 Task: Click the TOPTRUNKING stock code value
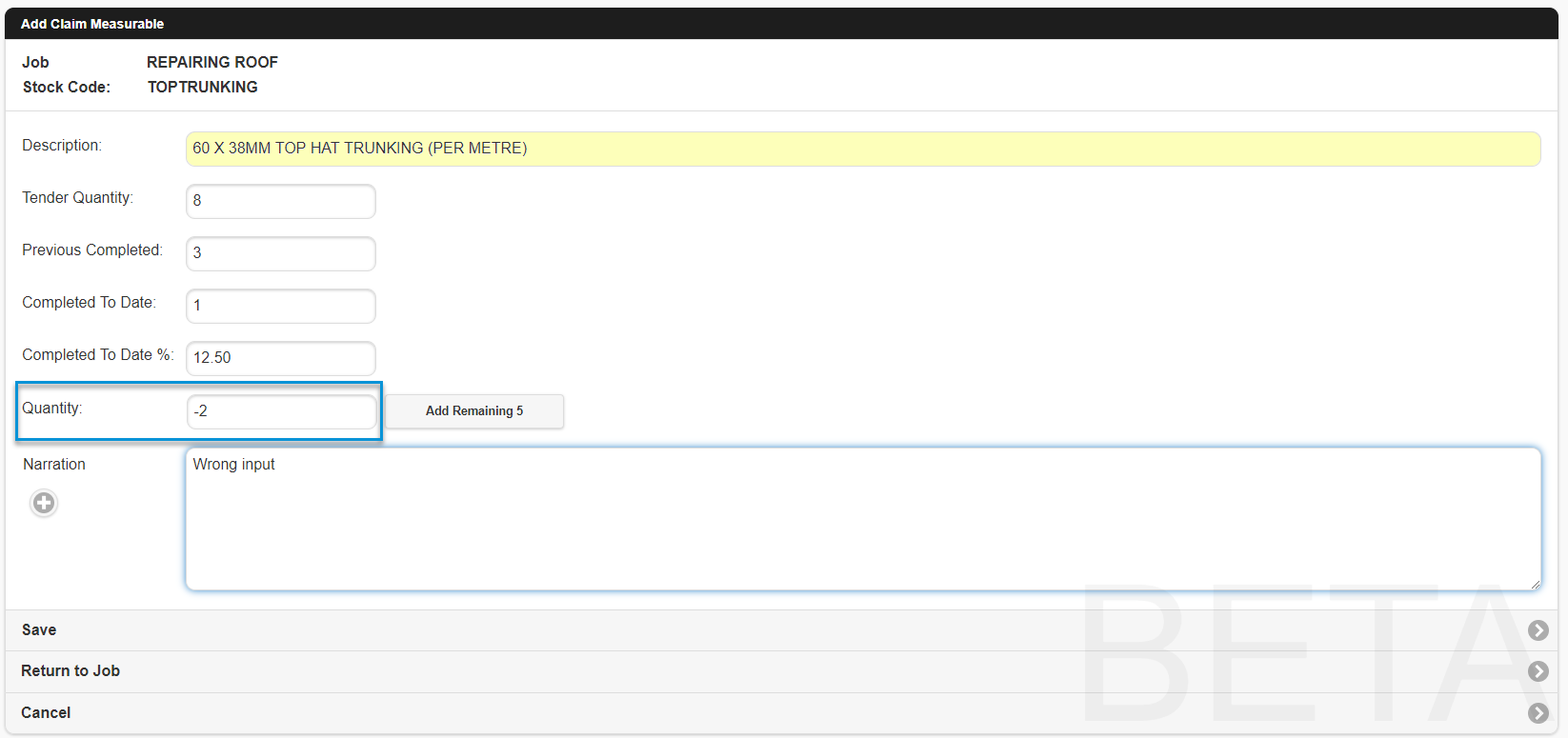pos(202,87)
